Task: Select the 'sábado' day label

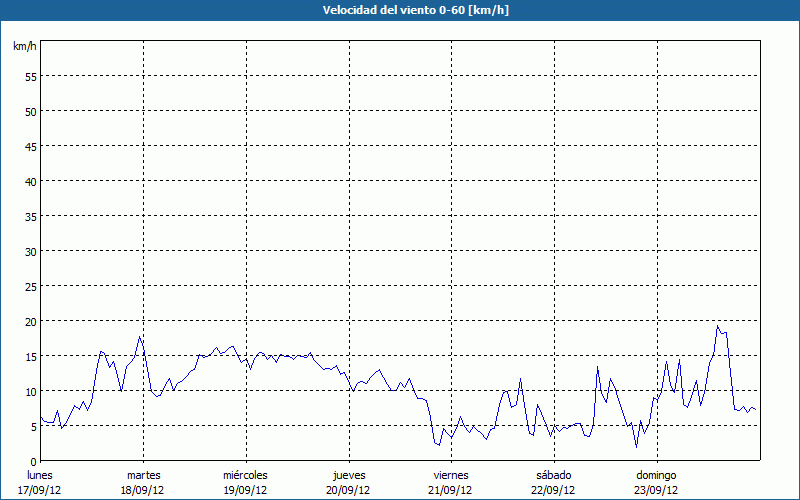Action: [x=553, y=475]
